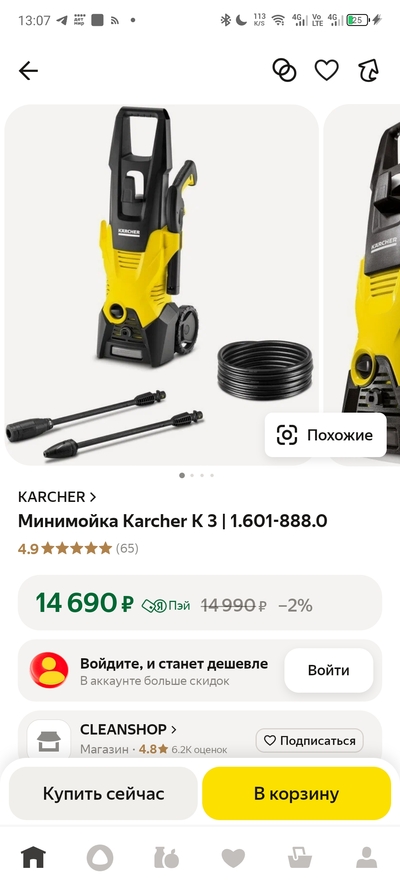Tap the Войти login button
The width and height of the screenshot is (400, 889).
(x=329, y=670)
